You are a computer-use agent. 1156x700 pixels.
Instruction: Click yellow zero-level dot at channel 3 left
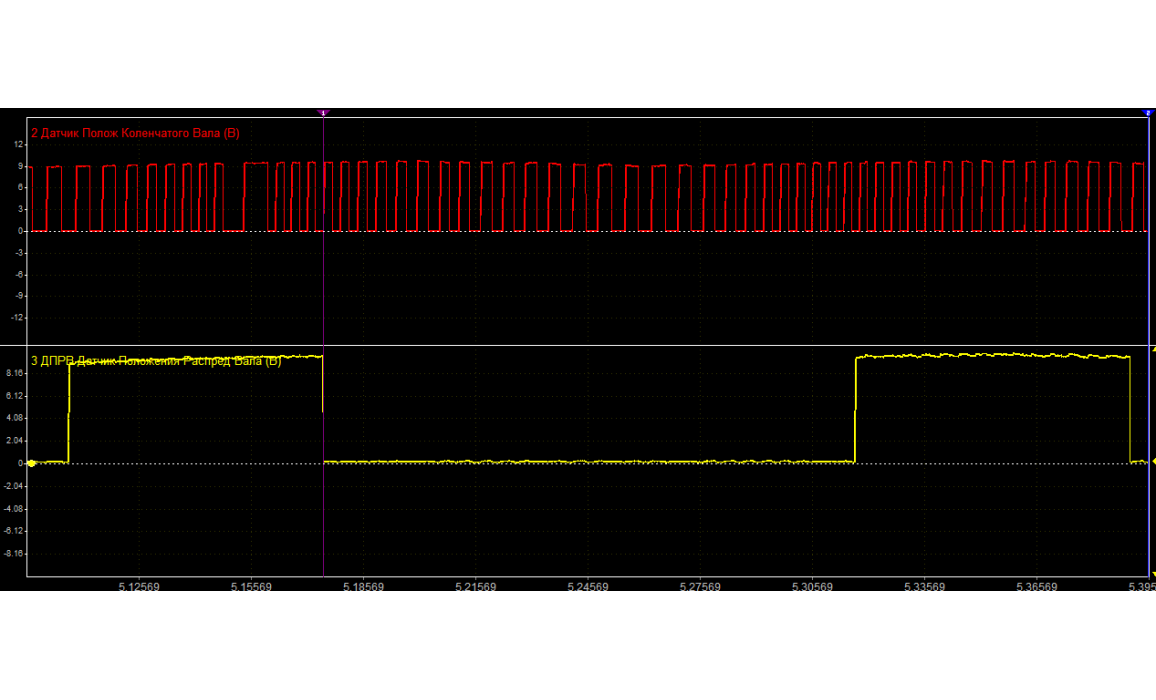[32, 463]
